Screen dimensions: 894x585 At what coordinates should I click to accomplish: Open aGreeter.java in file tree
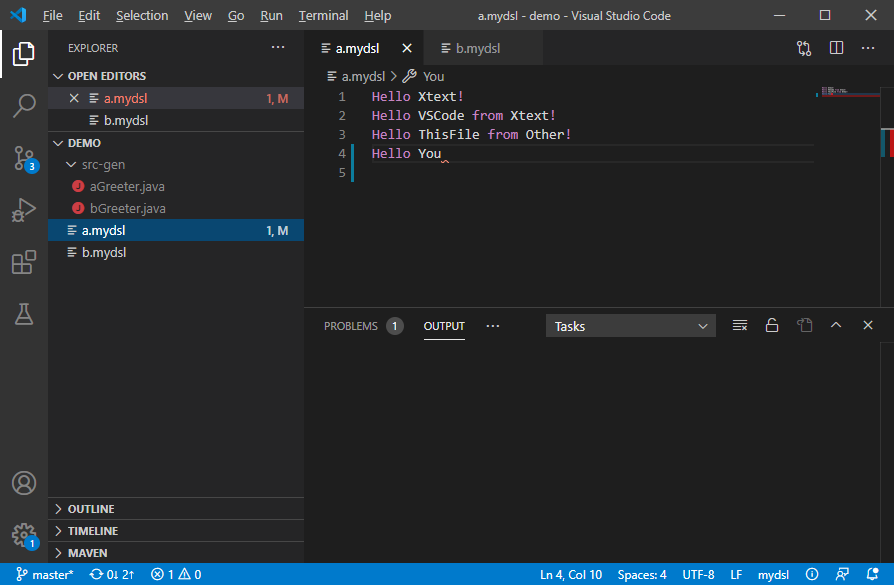pos(176,186)
